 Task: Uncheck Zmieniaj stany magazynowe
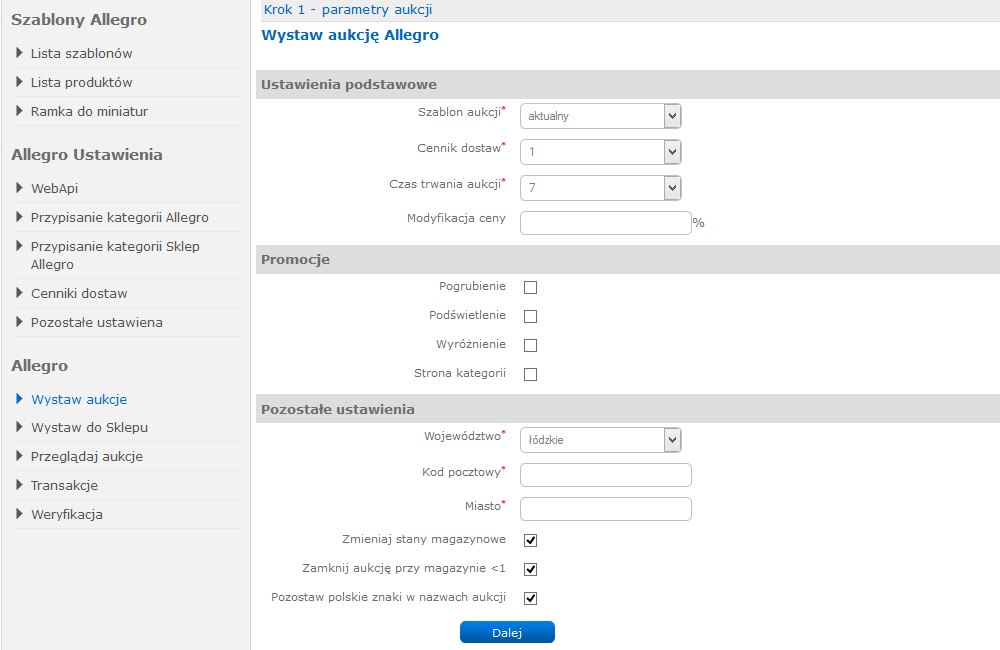[531, 540]
